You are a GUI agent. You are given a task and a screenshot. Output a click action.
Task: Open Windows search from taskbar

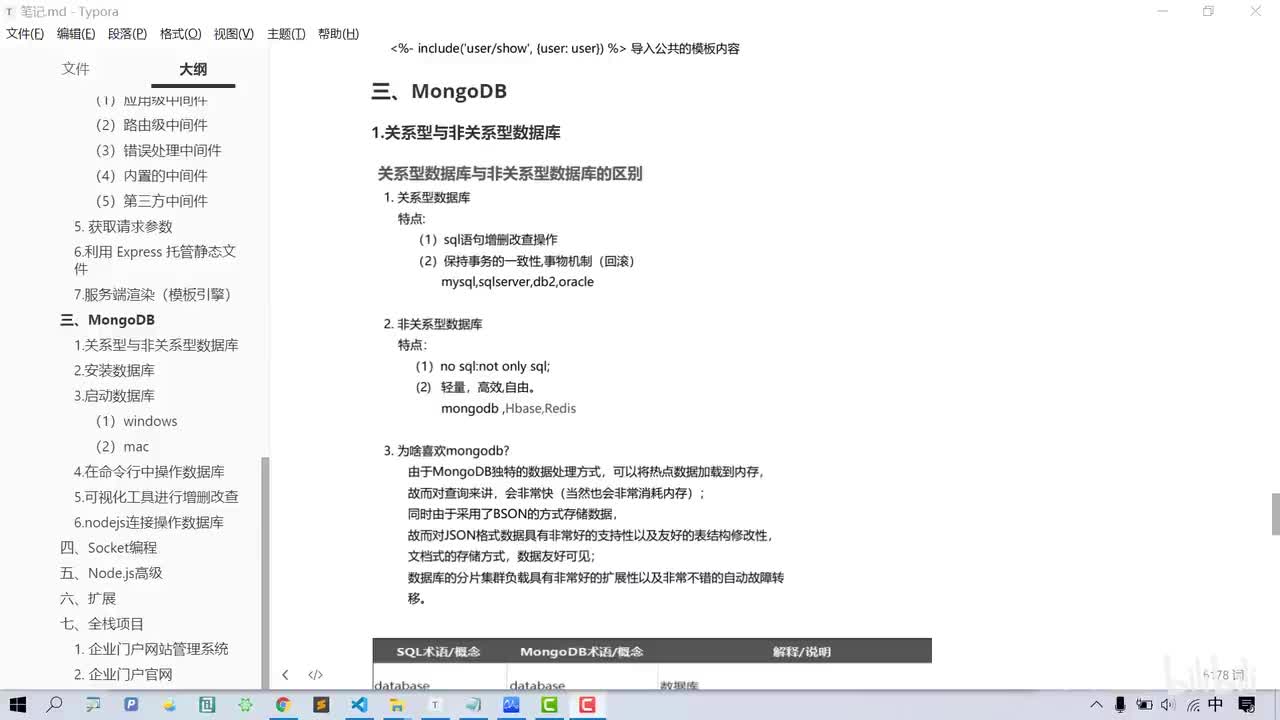pyautogui.click(x=55, y=705)
